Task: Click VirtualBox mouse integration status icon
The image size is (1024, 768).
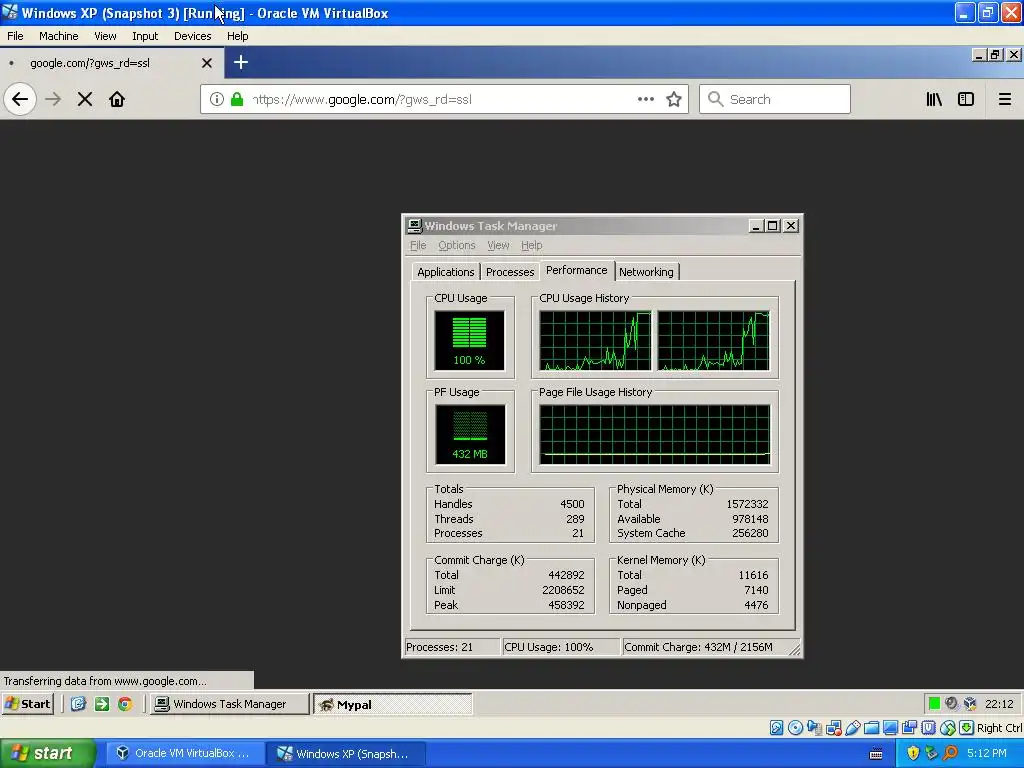Action: (x=948, y=728)
